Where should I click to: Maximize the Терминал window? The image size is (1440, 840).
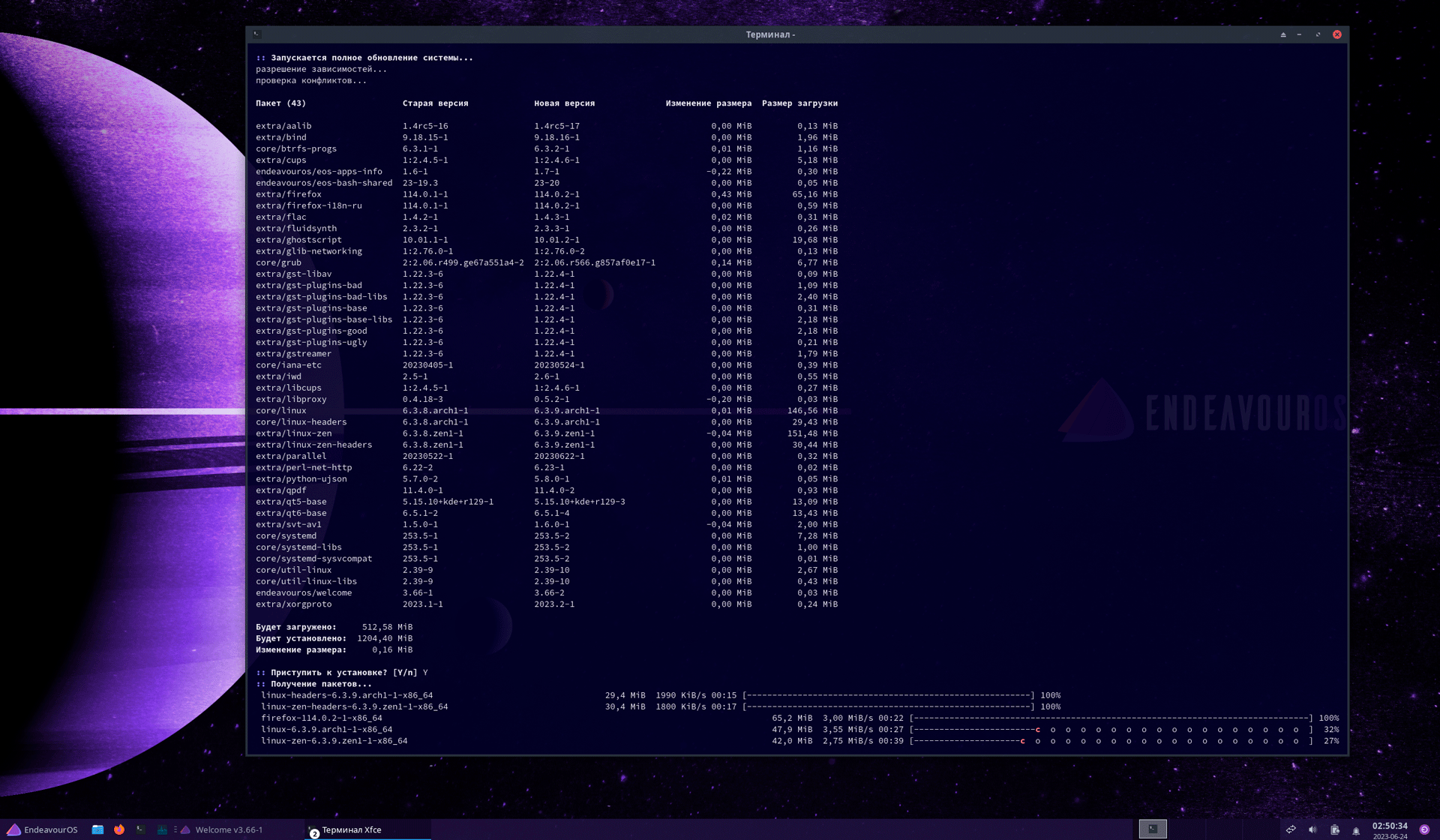(1318, 34)
